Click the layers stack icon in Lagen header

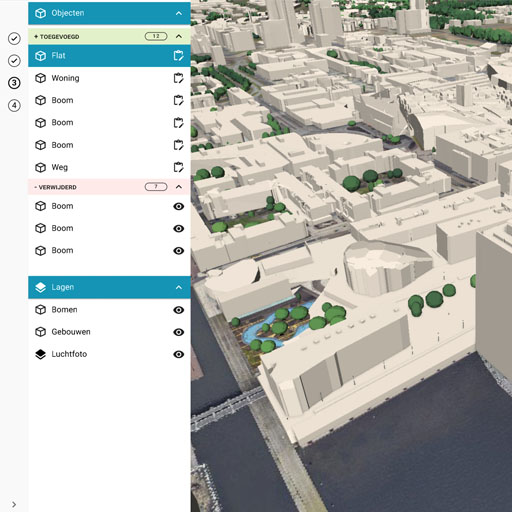tap(40, 287)
